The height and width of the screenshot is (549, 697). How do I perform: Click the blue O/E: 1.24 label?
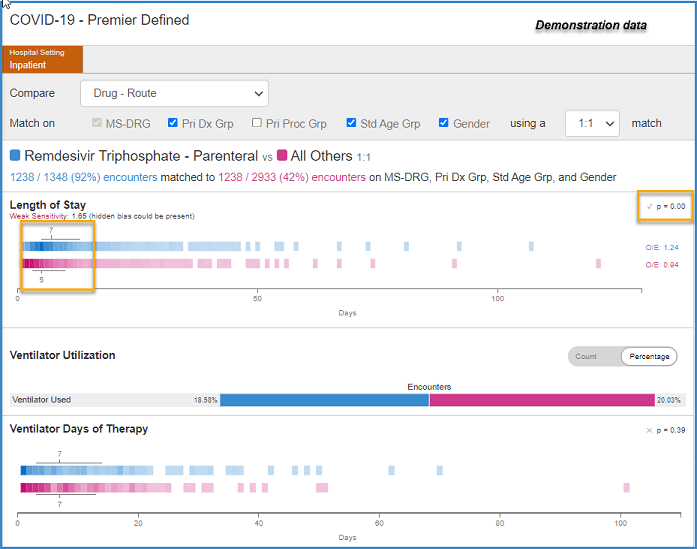tap(662, 248)
